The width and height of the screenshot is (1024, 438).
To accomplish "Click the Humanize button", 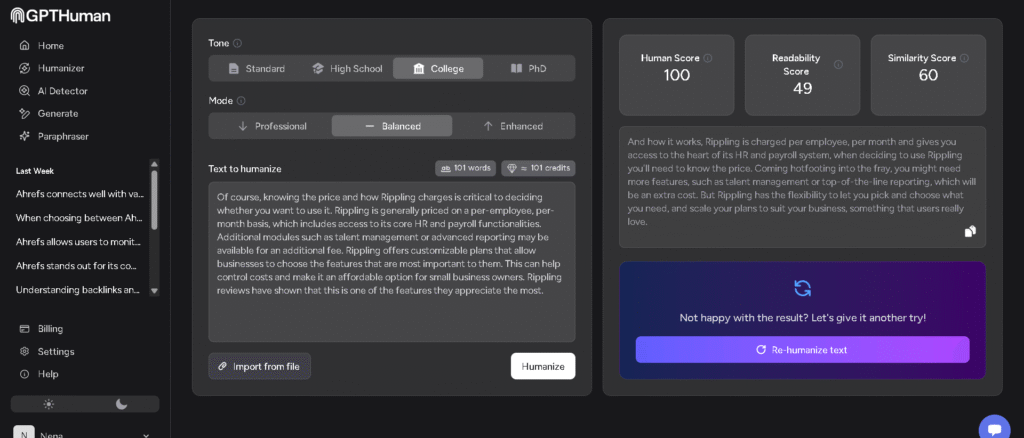I will pos(542,366).
